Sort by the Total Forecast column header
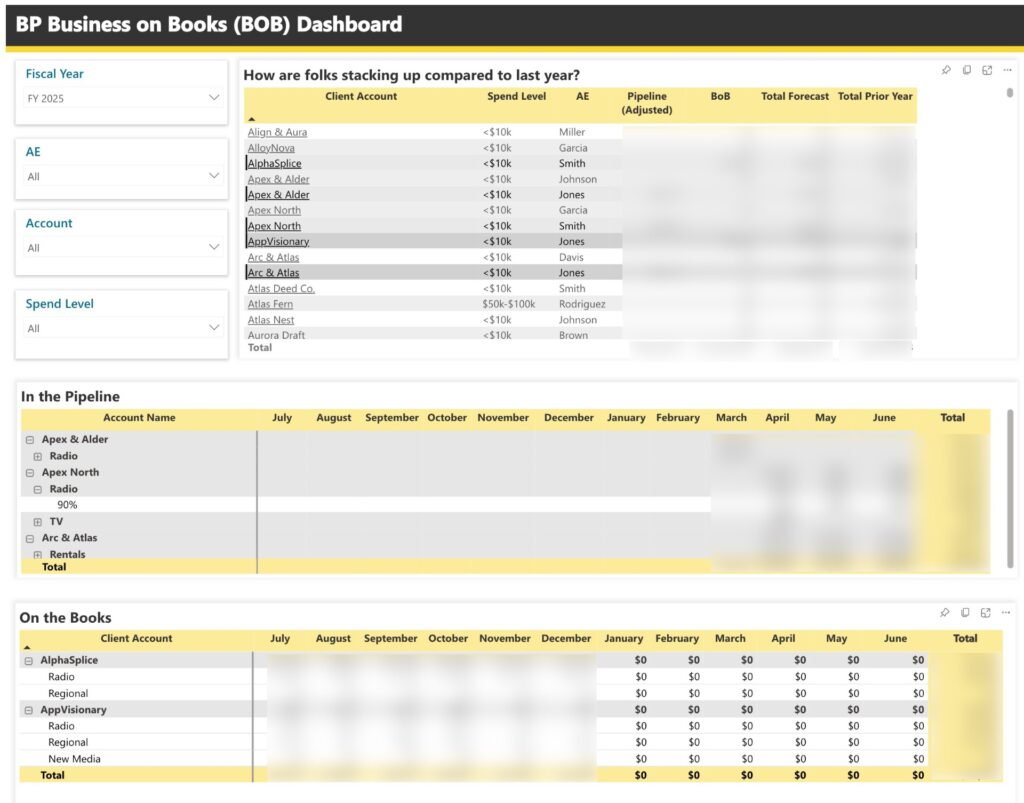Screen dimensions: 1024x803 (x=795, y=96)
